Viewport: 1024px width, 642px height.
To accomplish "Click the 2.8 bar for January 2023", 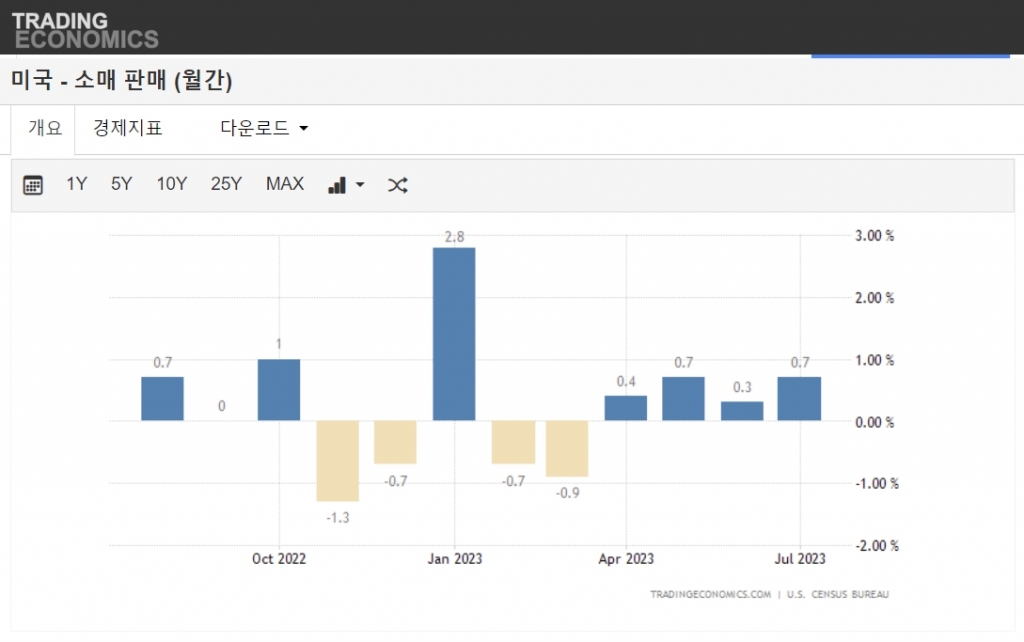I will 454,334.
